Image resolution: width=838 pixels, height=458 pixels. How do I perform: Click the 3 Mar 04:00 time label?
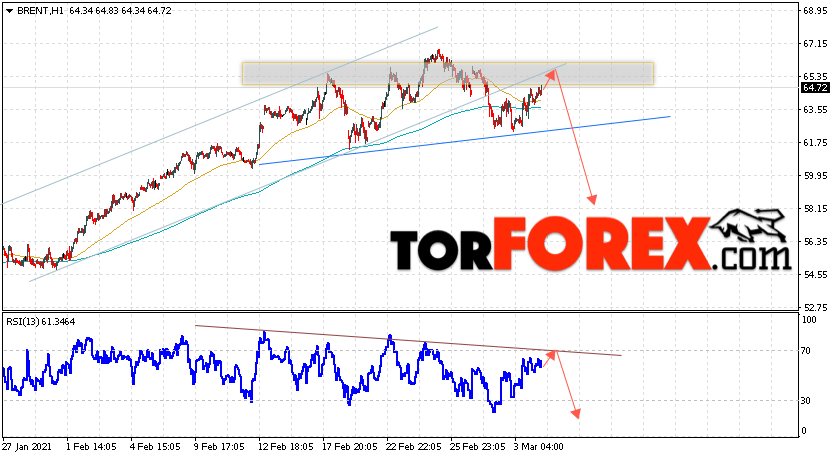[539, 446]
